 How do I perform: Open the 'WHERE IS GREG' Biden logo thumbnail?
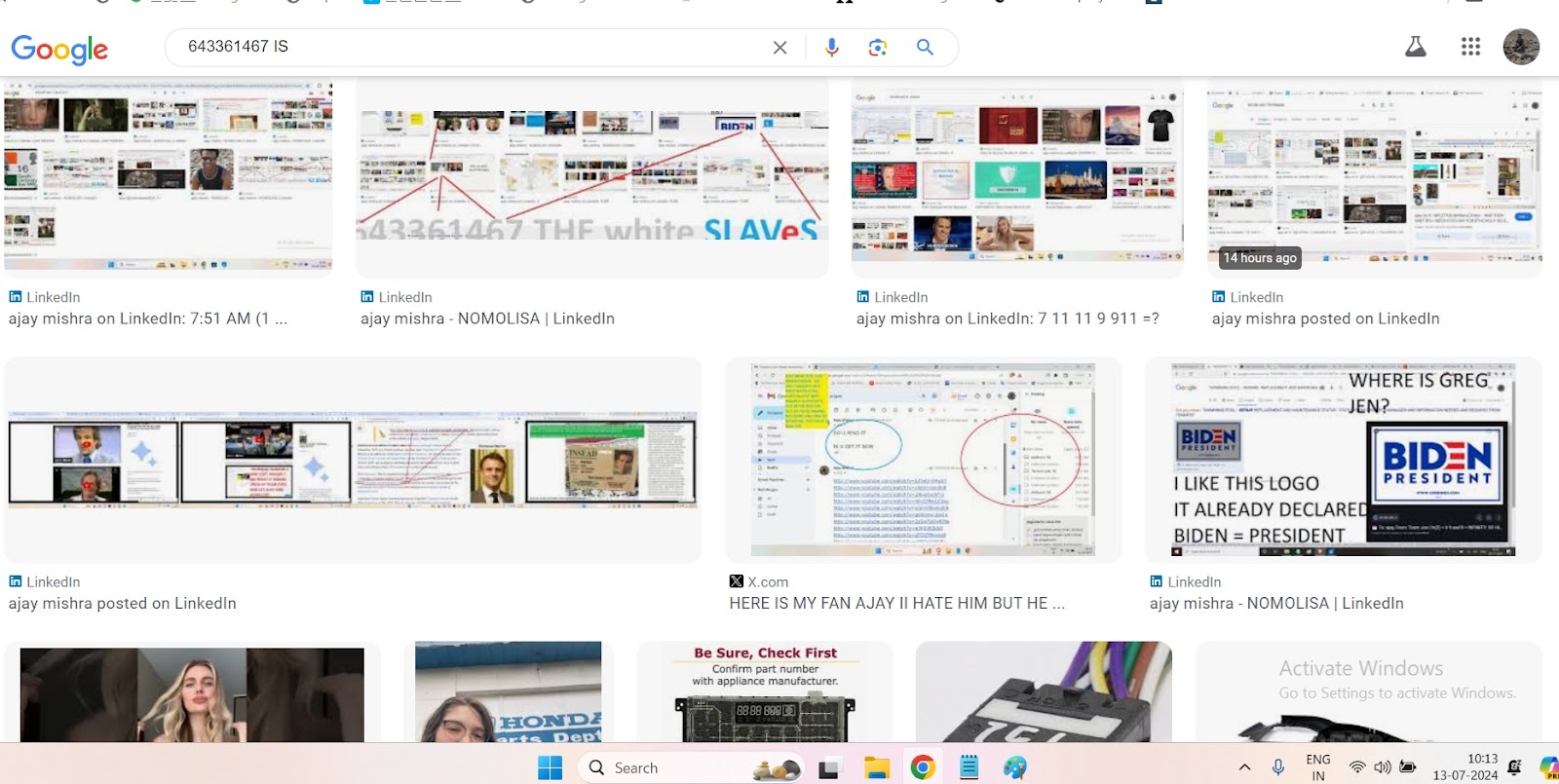click(1344, 460)
